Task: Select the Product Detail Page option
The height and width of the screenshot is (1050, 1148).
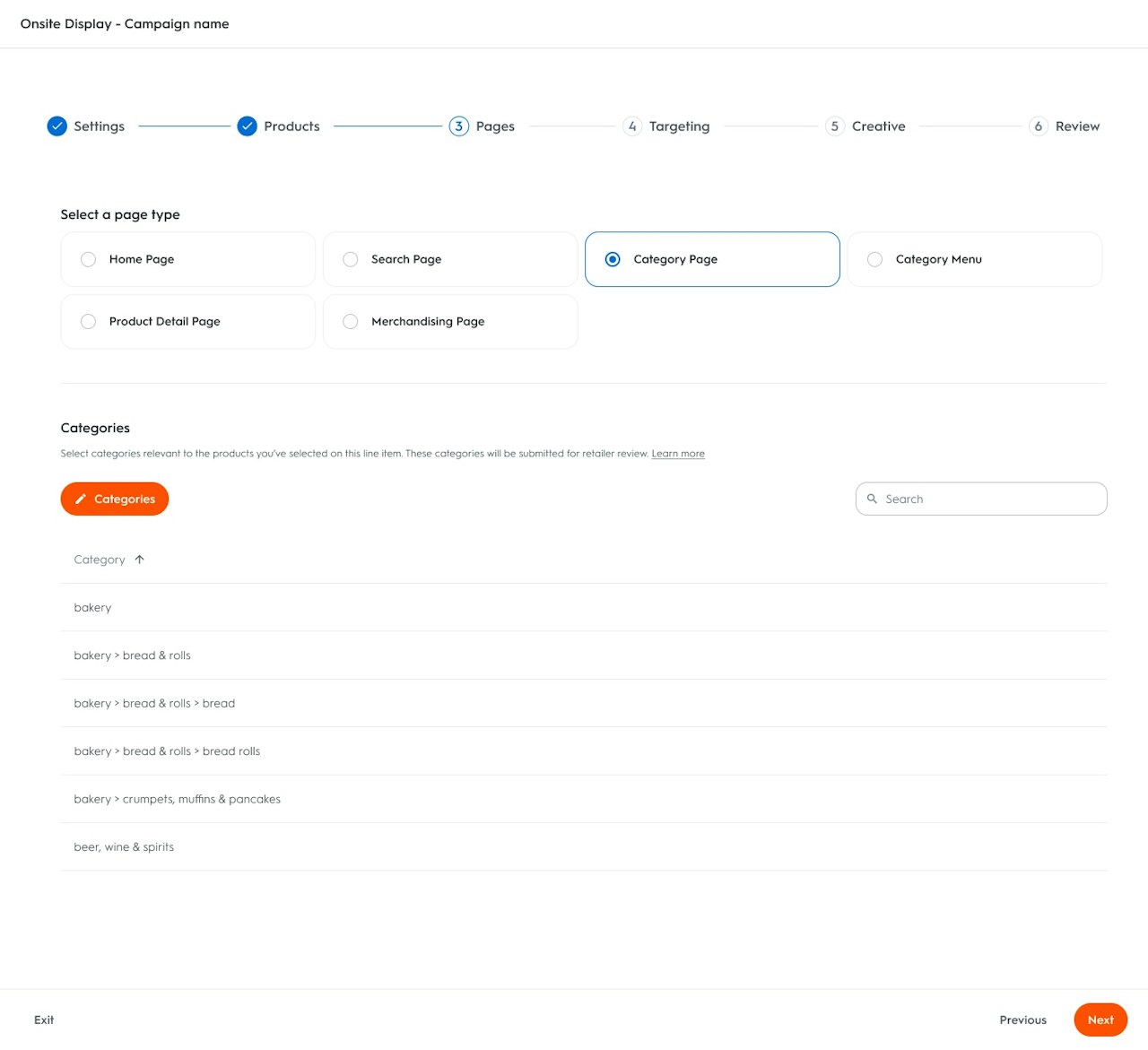Action: 88,322
